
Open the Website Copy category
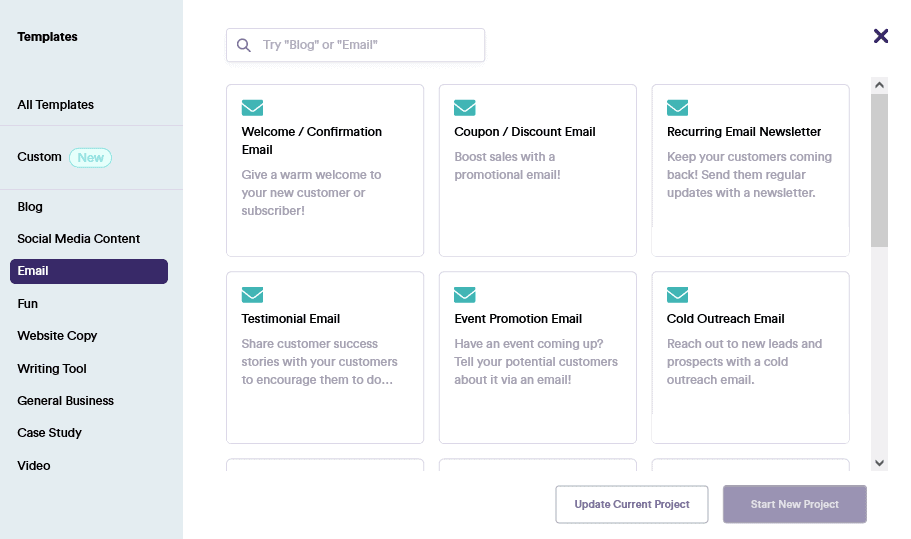coord(57,336)
